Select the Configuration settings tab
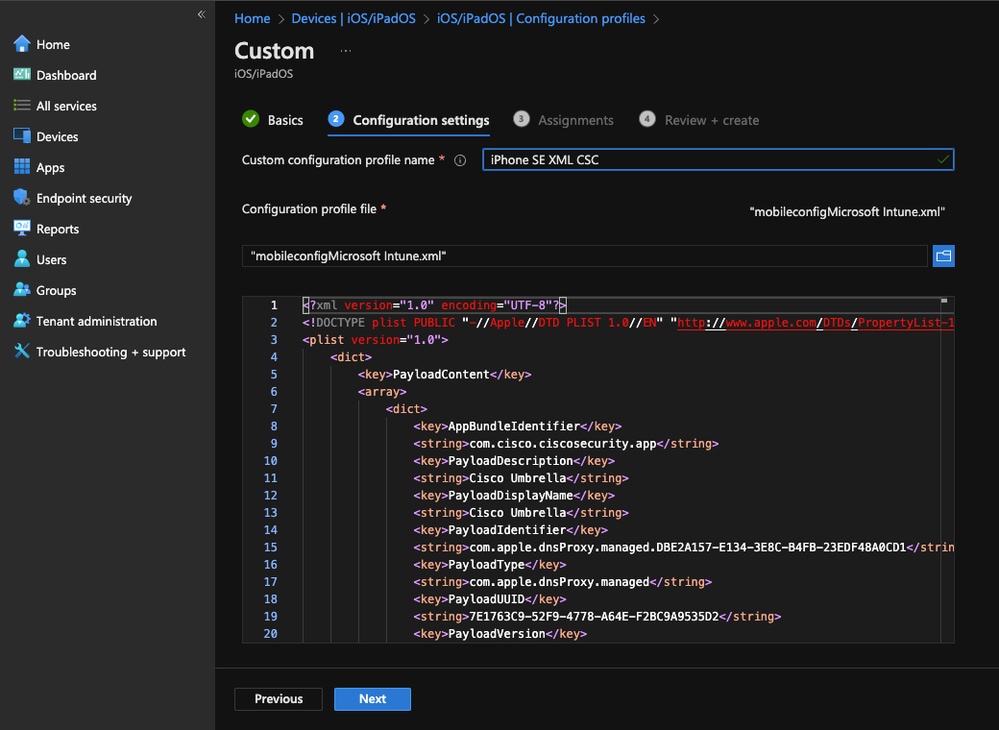 tap(420, 120)
